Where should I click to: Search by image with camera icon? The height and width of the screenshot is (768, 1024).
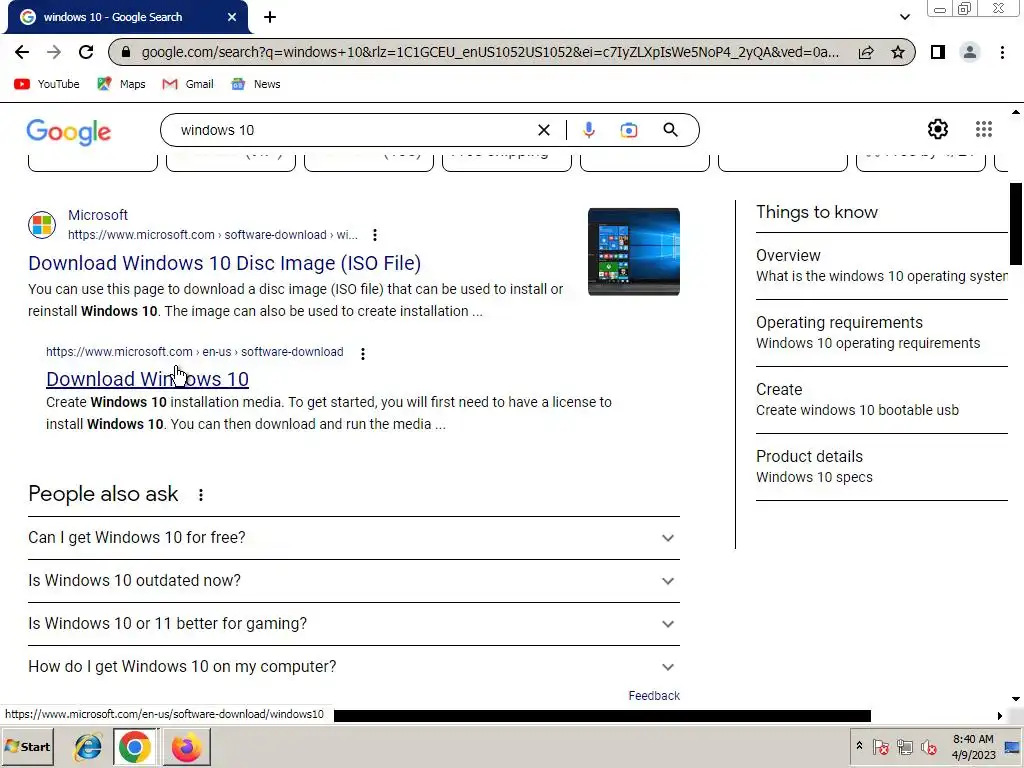[x=628, y=130]
